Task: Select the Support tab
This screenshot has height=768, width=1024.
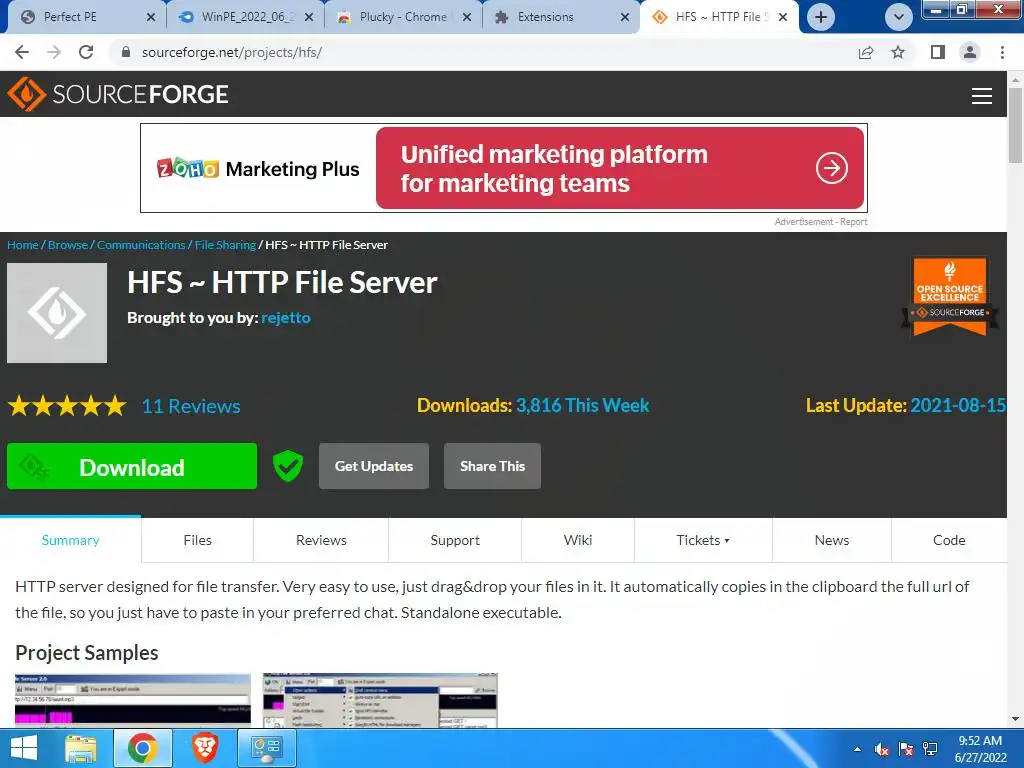Action: [455, 540]
